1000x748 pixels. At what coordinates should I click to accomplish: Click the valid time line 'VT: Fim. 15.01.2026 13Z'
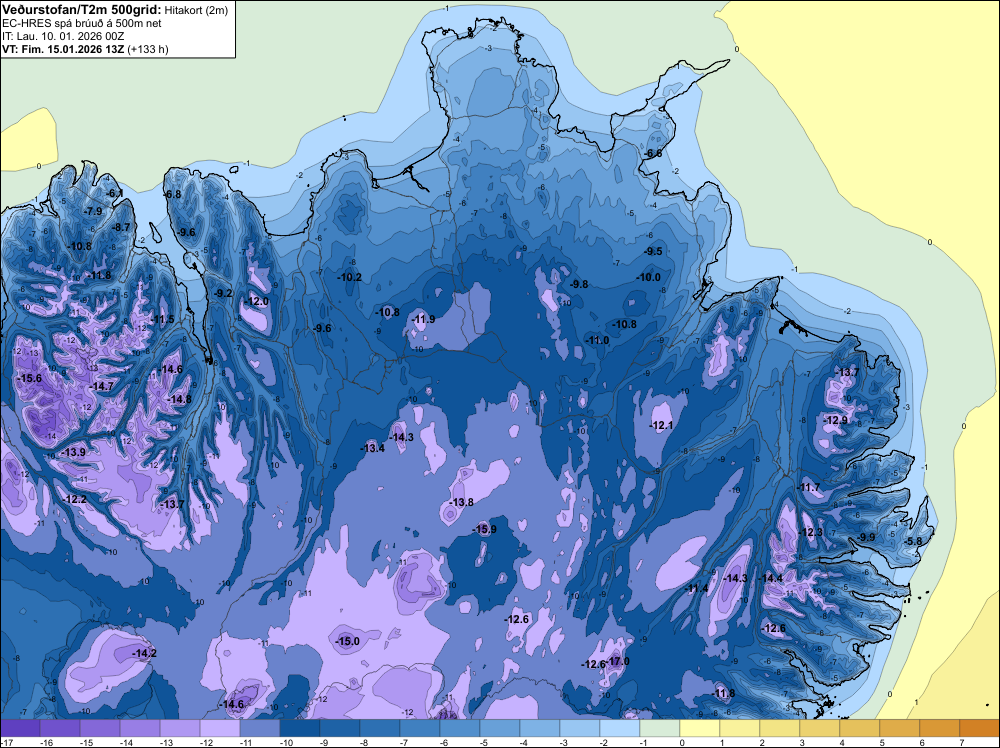pos(63,49)
